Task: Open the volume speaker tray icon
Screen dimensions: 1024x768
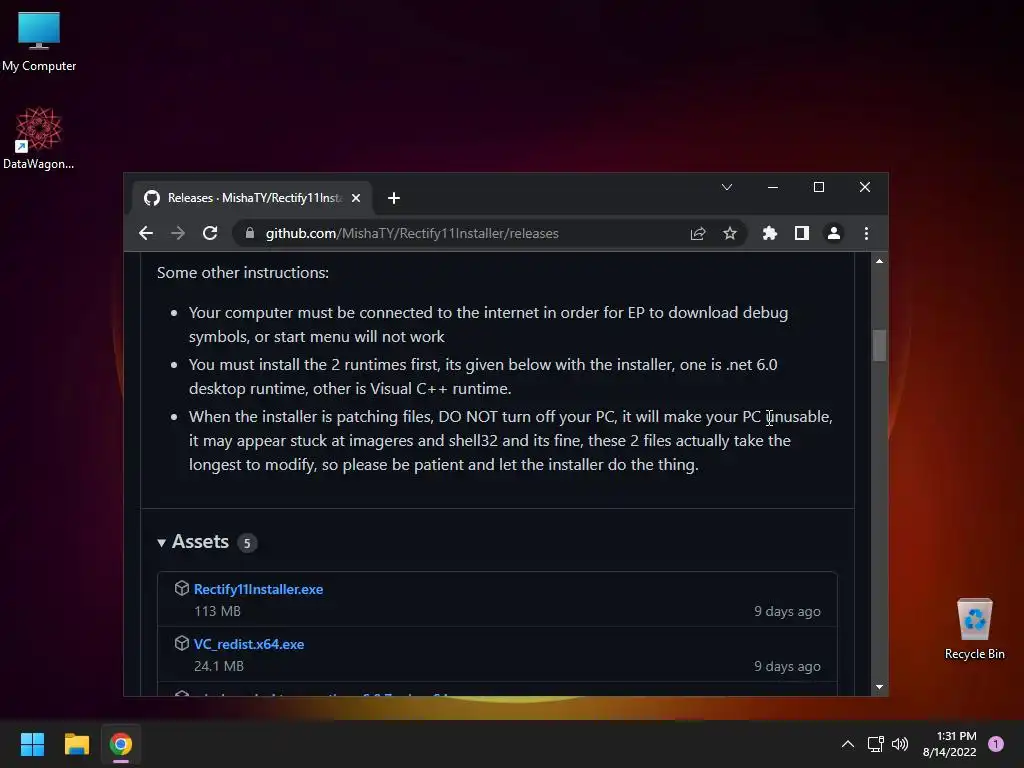Action: tap(900, 744)
